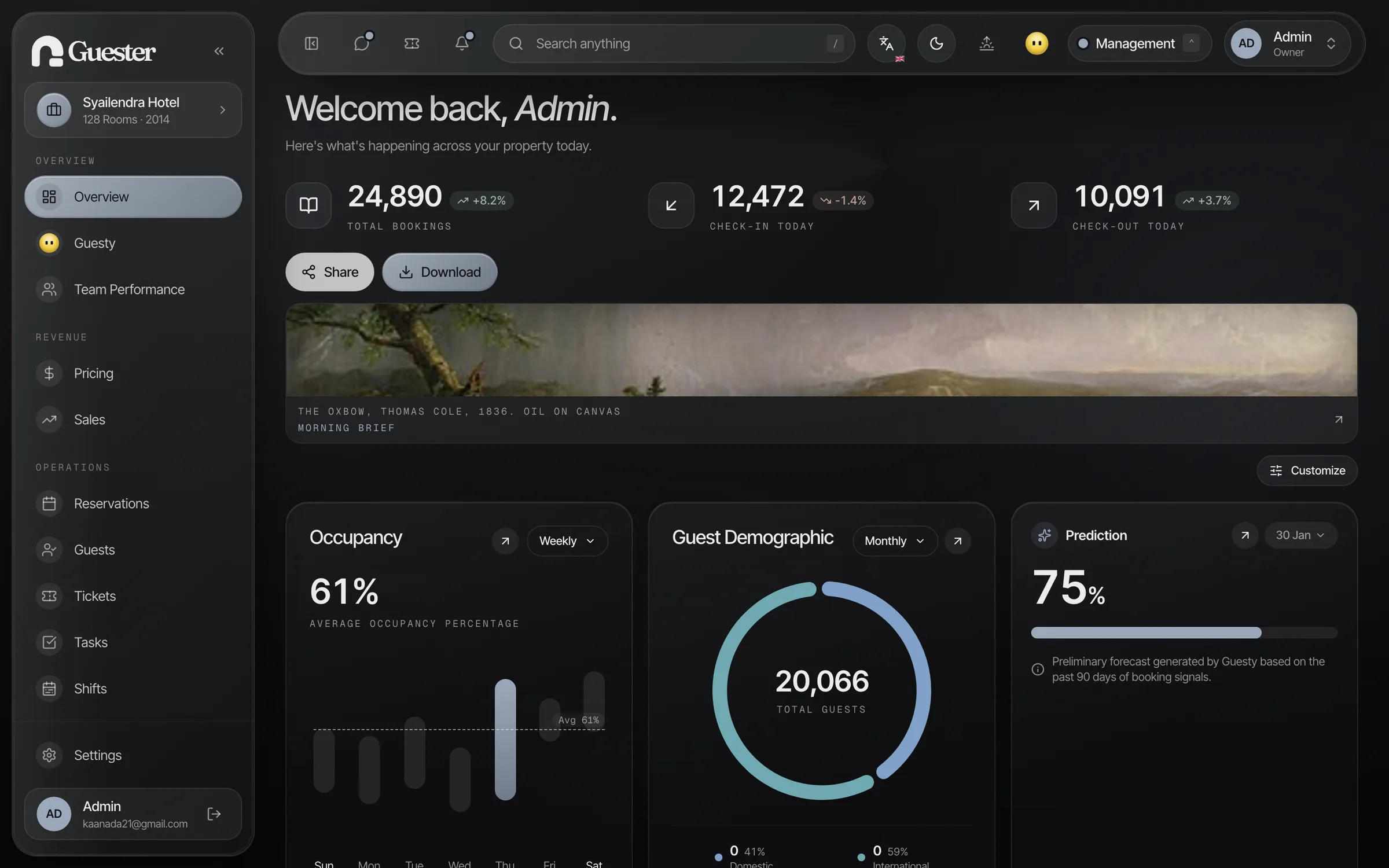This screenshot has height=868, width=1389.
Task: Open Tasks in the sidebar
Action: [133, 642]
